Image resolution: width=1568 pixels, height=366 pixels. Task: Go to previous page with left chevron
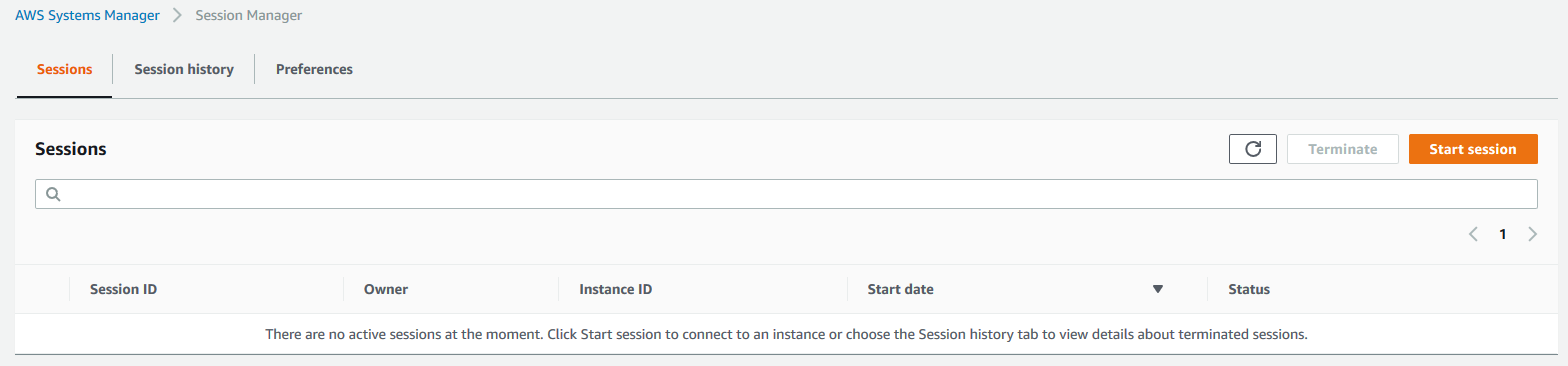coord(1473,234)
